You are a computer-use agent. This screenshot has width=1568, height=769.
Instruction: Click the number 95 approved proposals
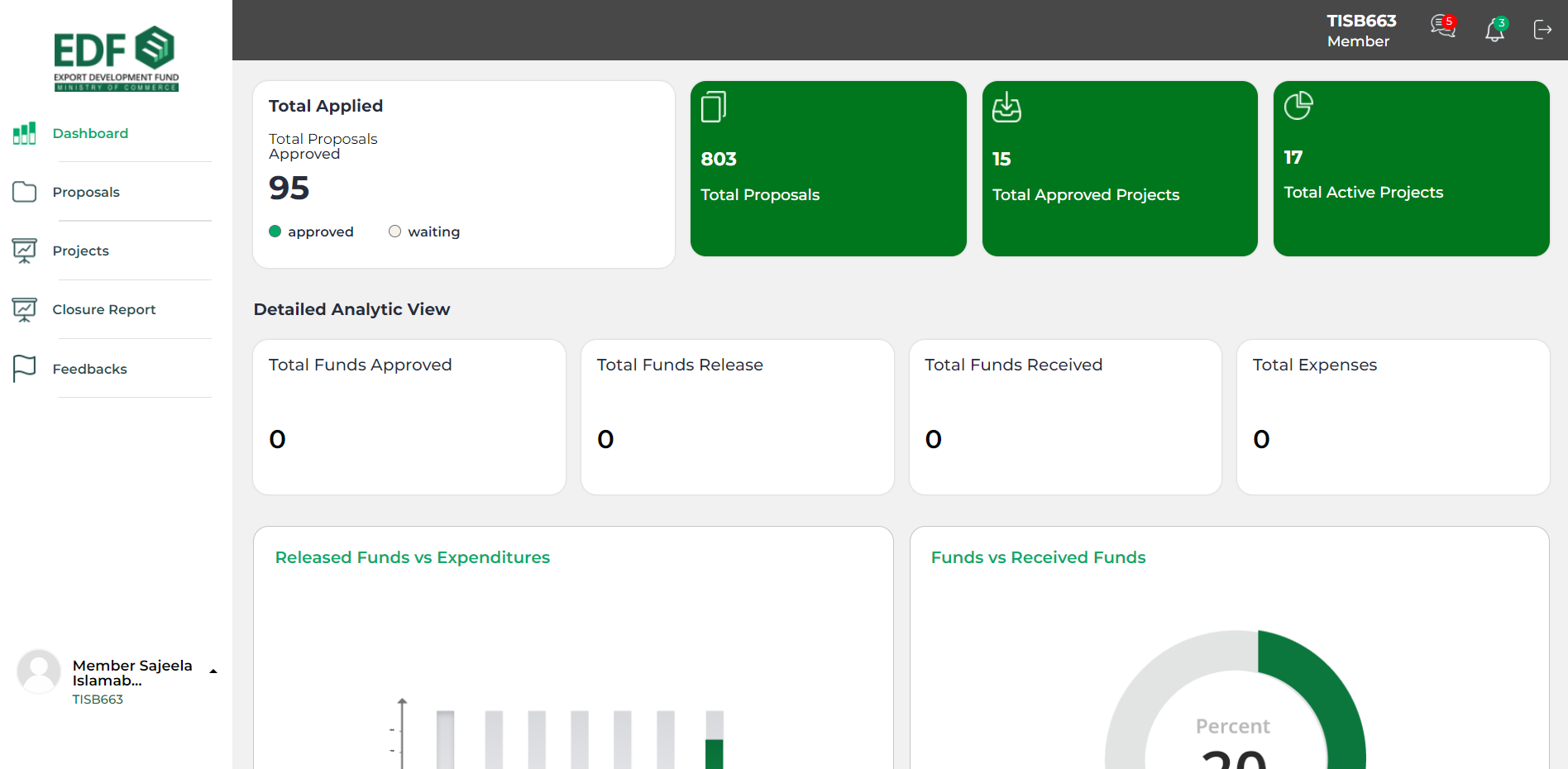pos(289,189)
